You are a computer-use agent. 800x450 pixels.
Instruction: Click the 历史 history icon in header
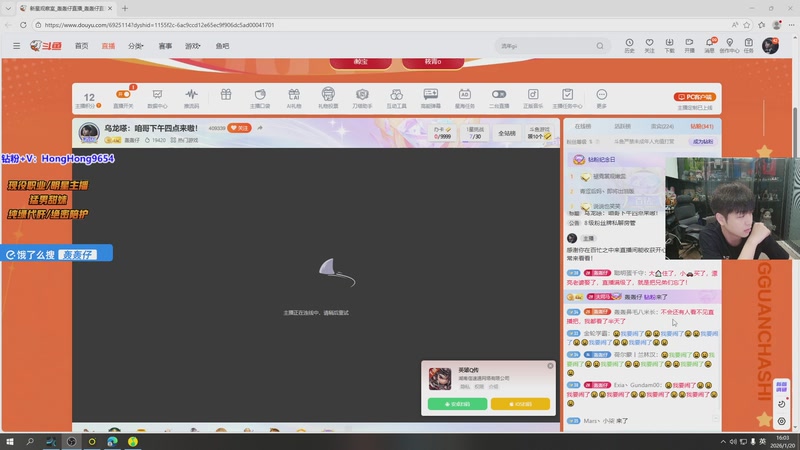pyautogui.click(x=629, y=45)
